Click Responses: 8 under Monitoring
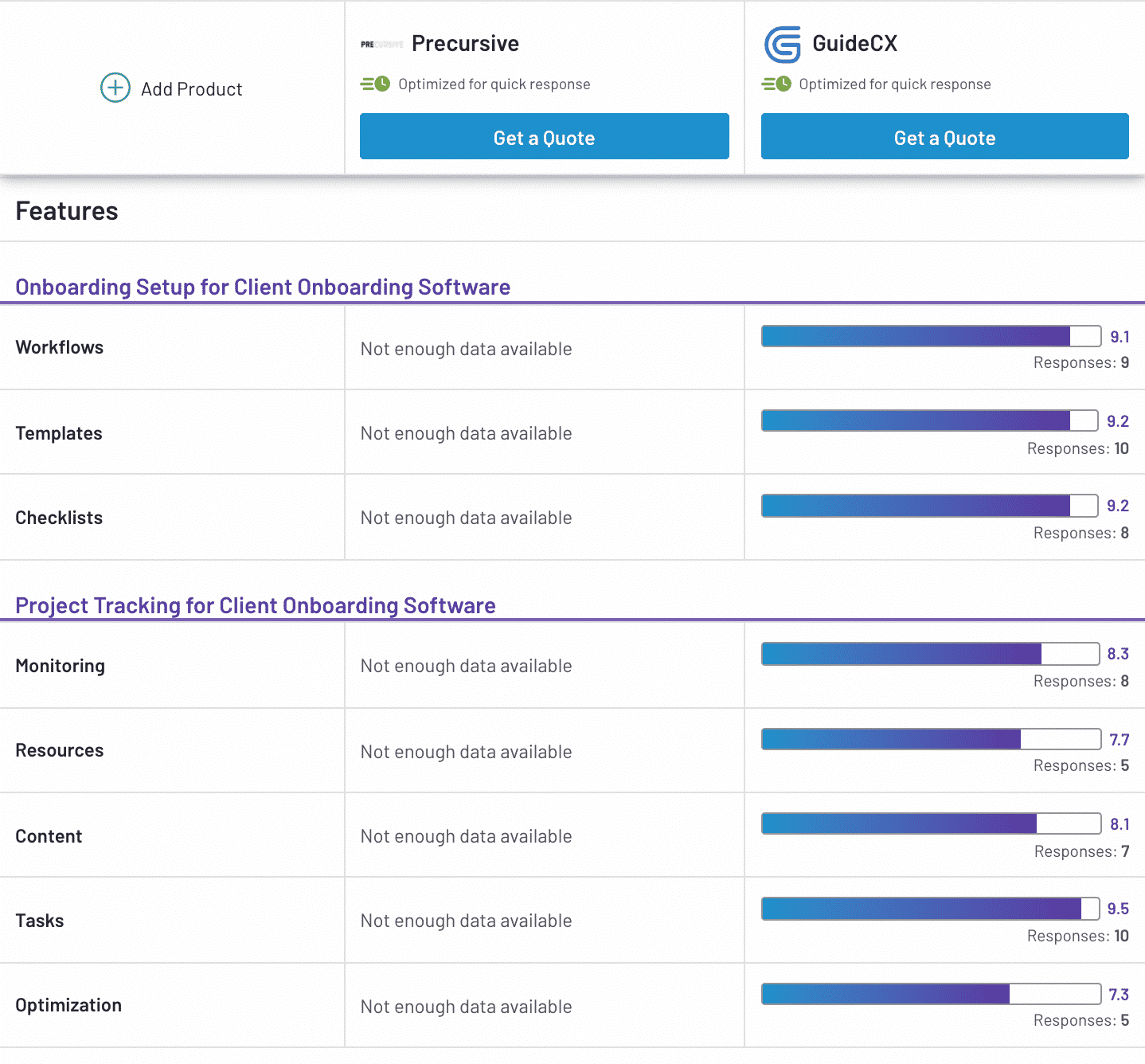The width and height of the screenshot is (1145, 1064). 1081,681
